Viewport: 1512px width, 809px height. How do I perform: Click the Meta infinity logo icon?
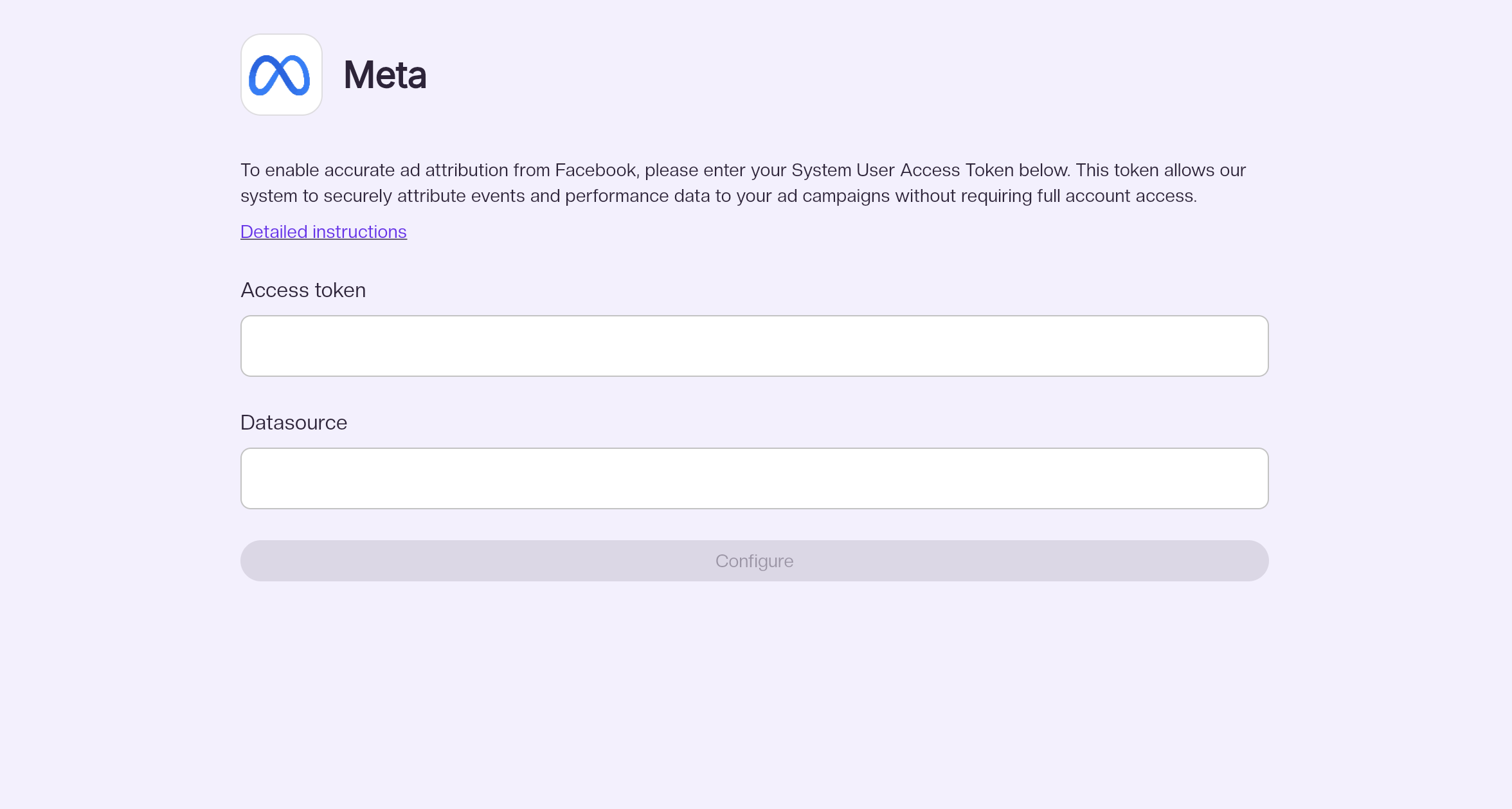(x=281, y=75)
